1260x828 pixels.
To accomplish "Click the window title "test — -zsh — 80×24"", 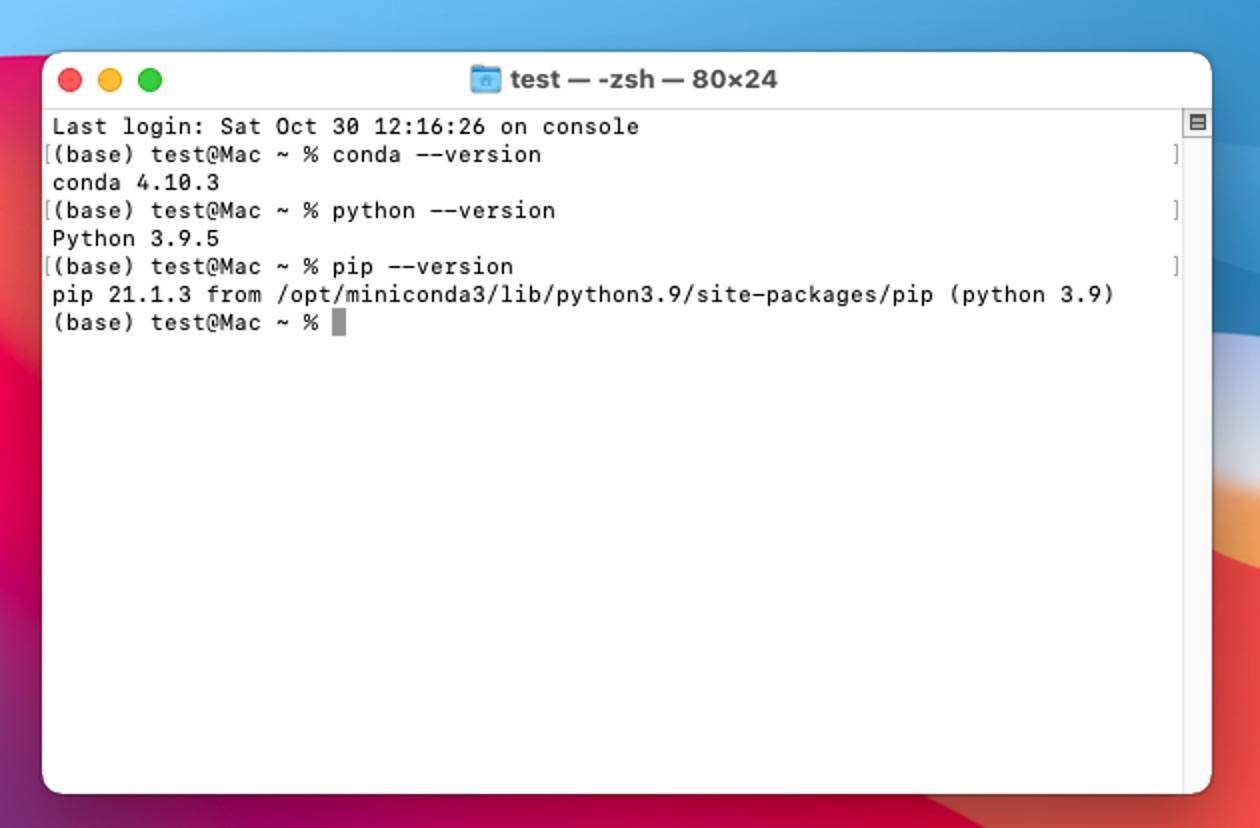I will [x=643, y=79].
